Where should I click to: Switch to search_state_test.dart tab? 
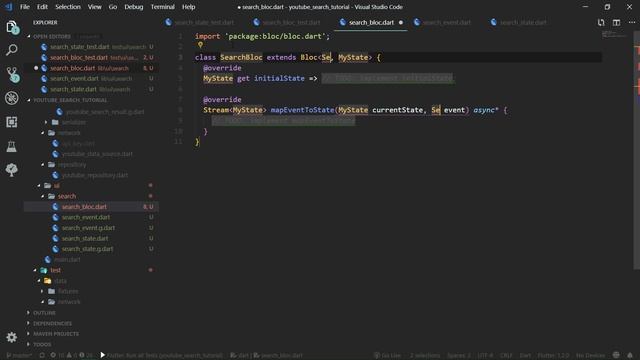[x=200, y=22]
